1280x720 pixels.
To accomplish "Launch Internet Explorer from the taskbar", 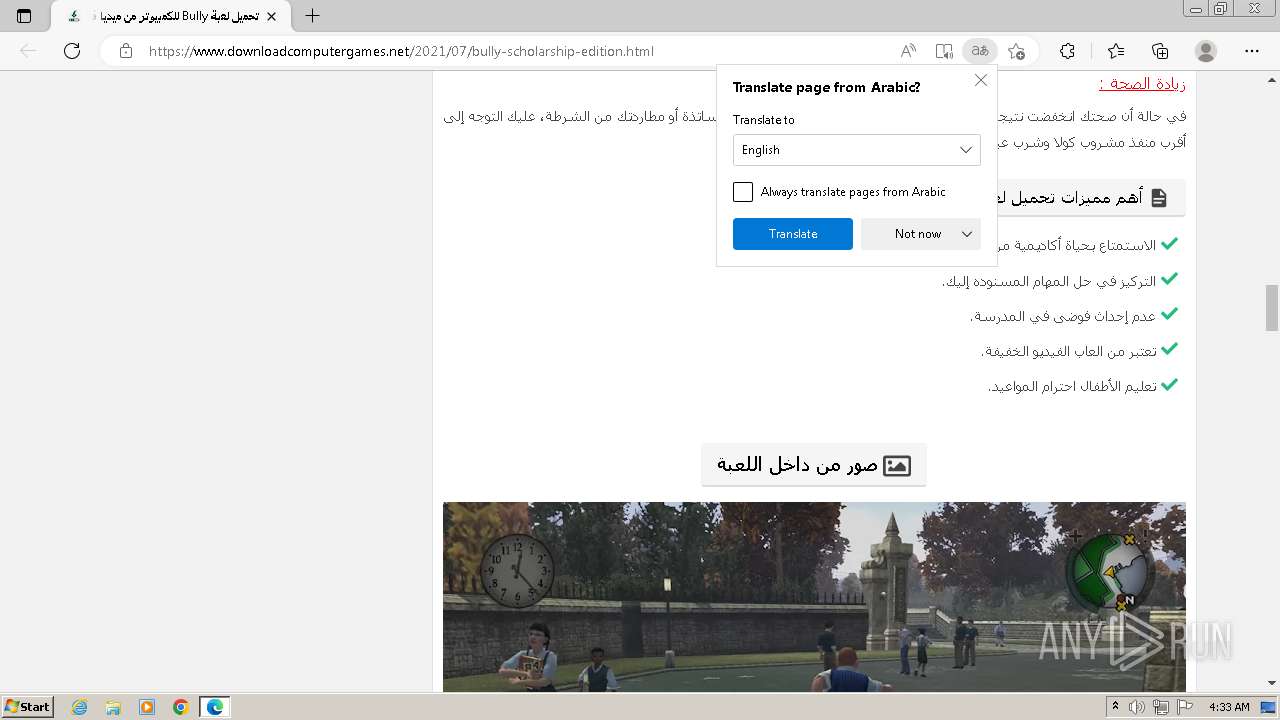I will 79,707.
